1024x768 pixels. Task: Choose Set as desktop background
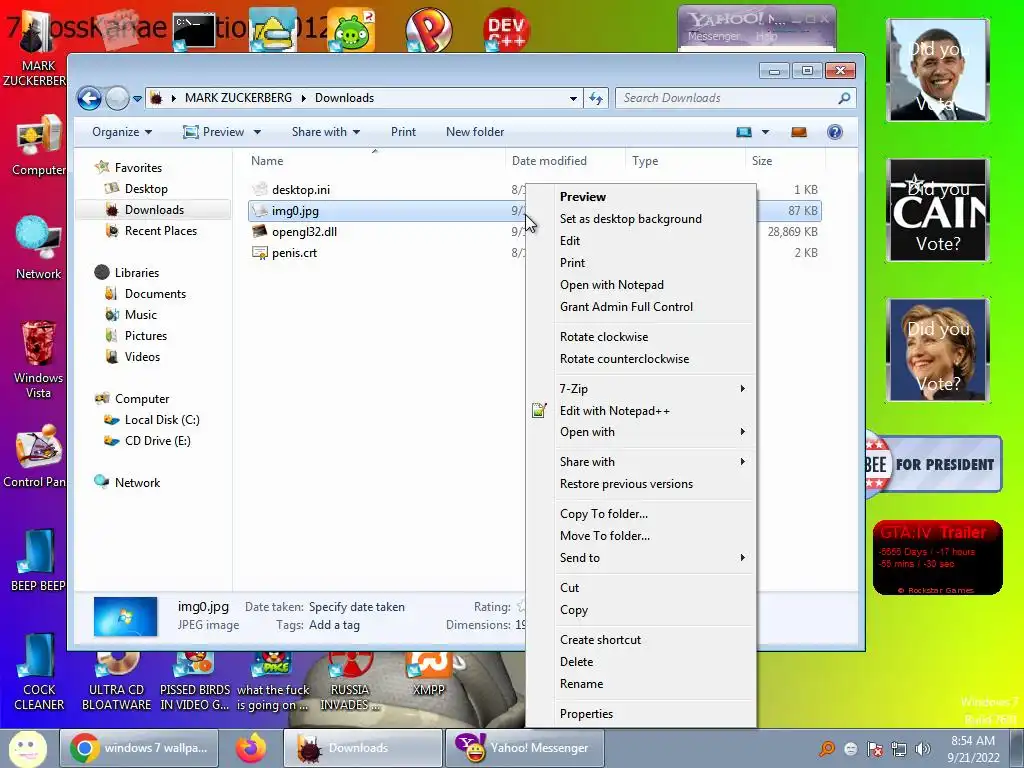[x=630, y=219]
